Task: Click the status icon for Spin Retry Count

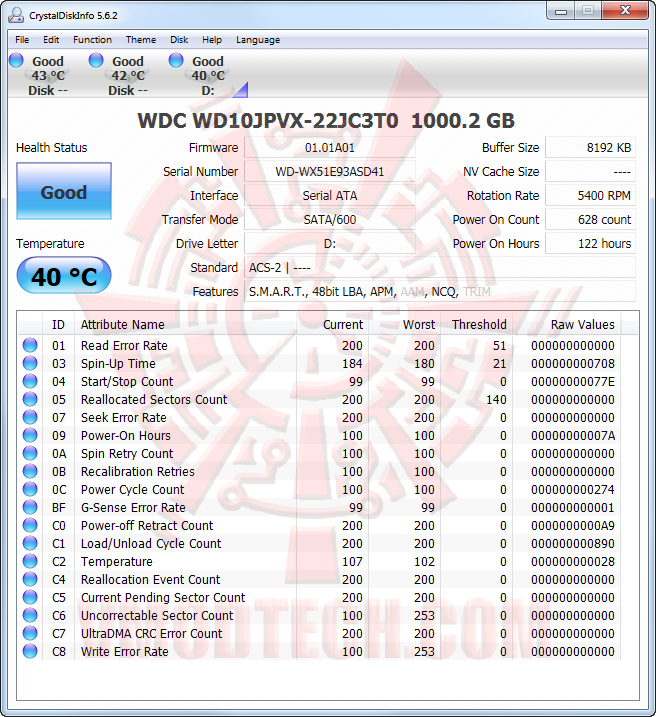Action: click(30, 453)
